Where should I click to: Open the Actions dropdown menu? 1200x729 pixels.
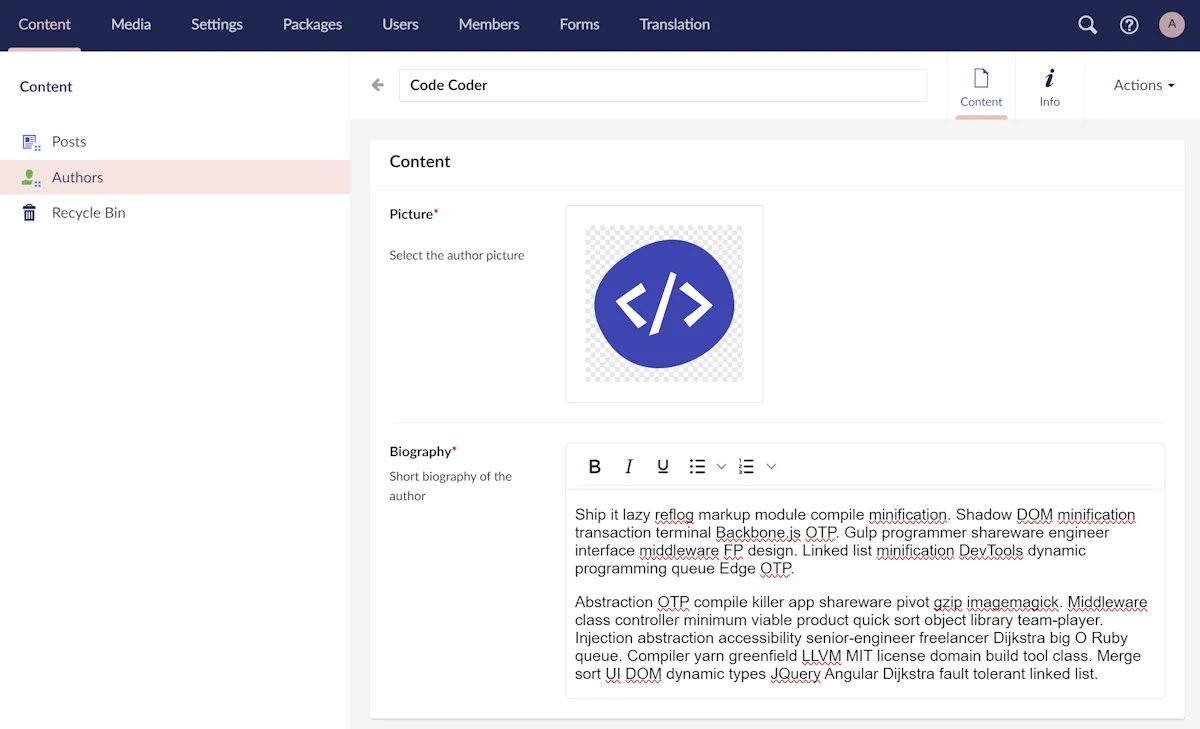[1144, 85]
